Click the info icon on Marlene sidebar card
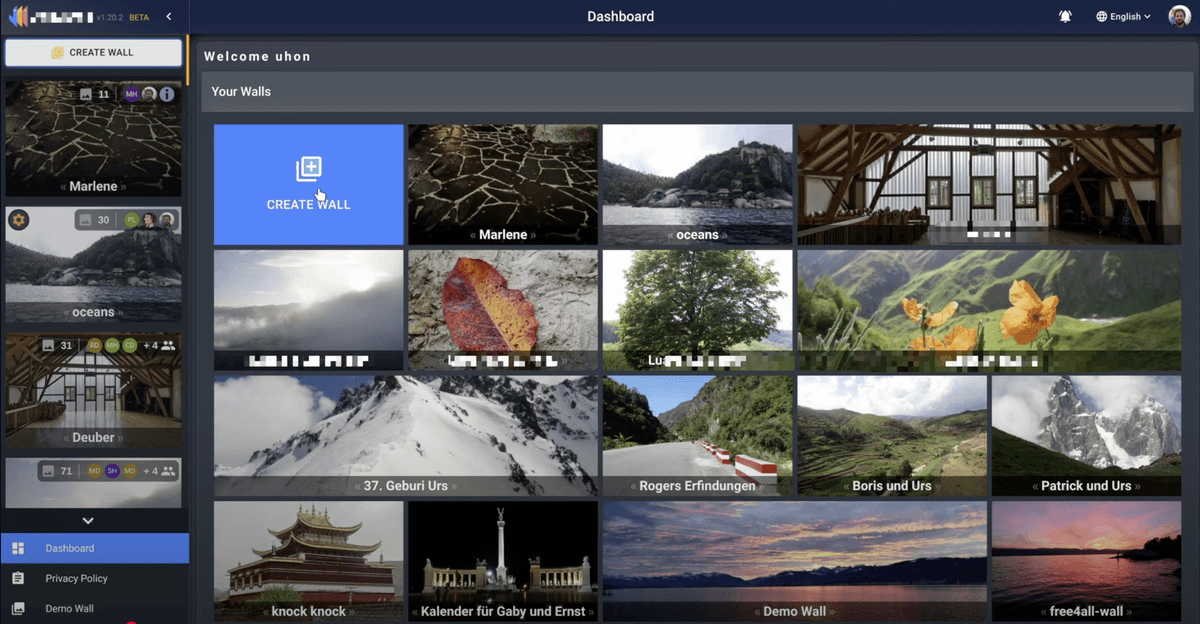 [x=167, y=94]
